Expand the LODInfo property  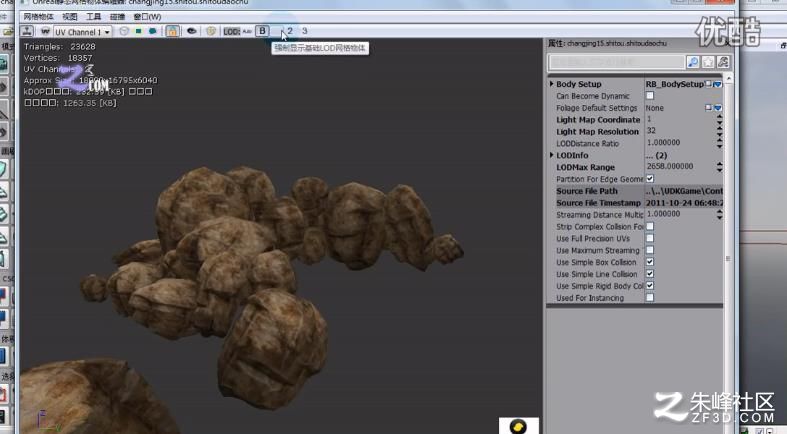552,155
